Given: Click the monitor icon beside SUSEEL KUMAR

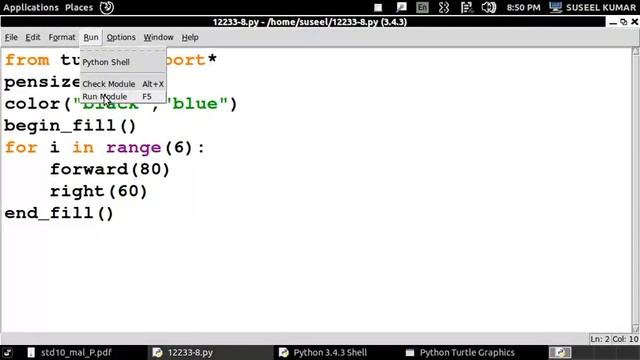Looking at the screenshot, I should [555, 7].
